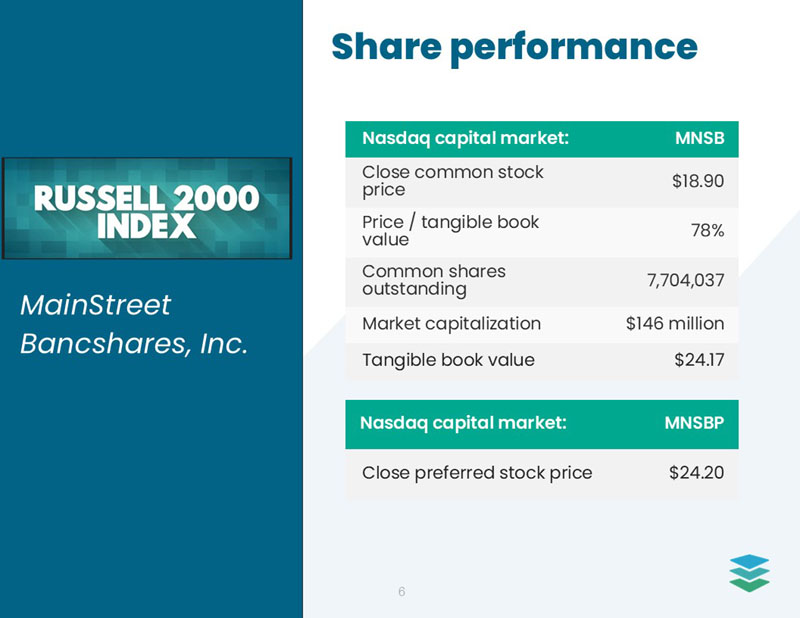The image size is (800, 618).
Task: Select the $146 million value
Action: coord(675,324)
